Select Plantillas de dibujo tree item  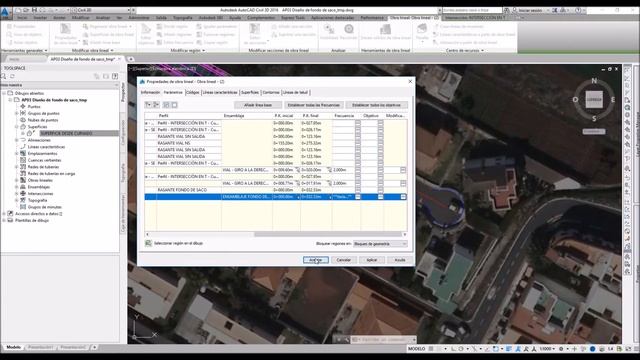point(32,220)
